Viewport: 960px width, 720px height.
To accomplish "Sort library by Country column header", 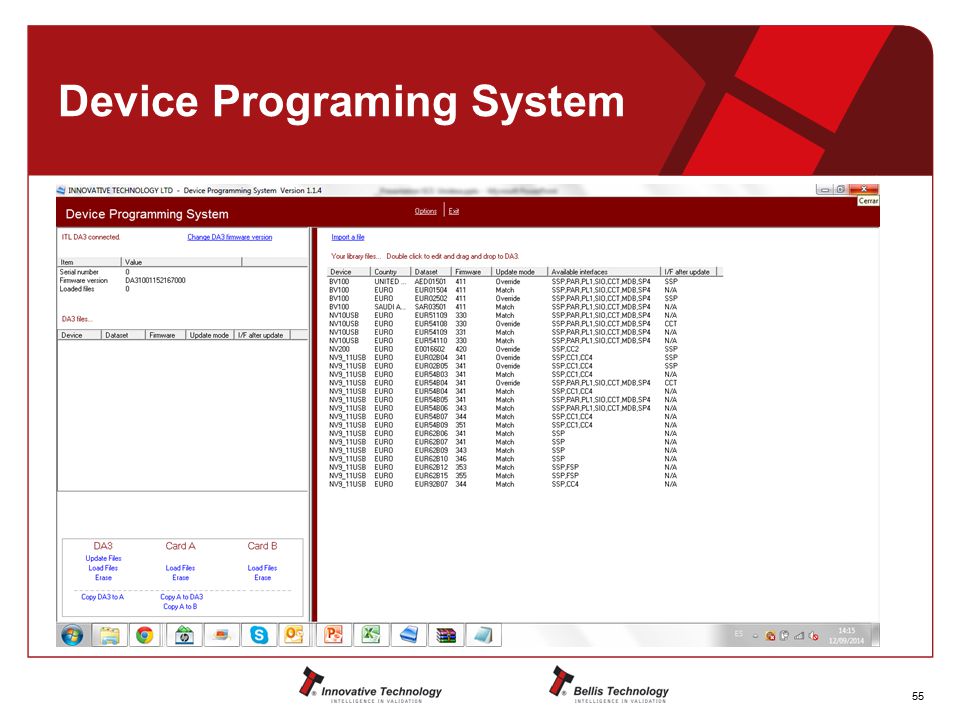I will pos(391,272).
